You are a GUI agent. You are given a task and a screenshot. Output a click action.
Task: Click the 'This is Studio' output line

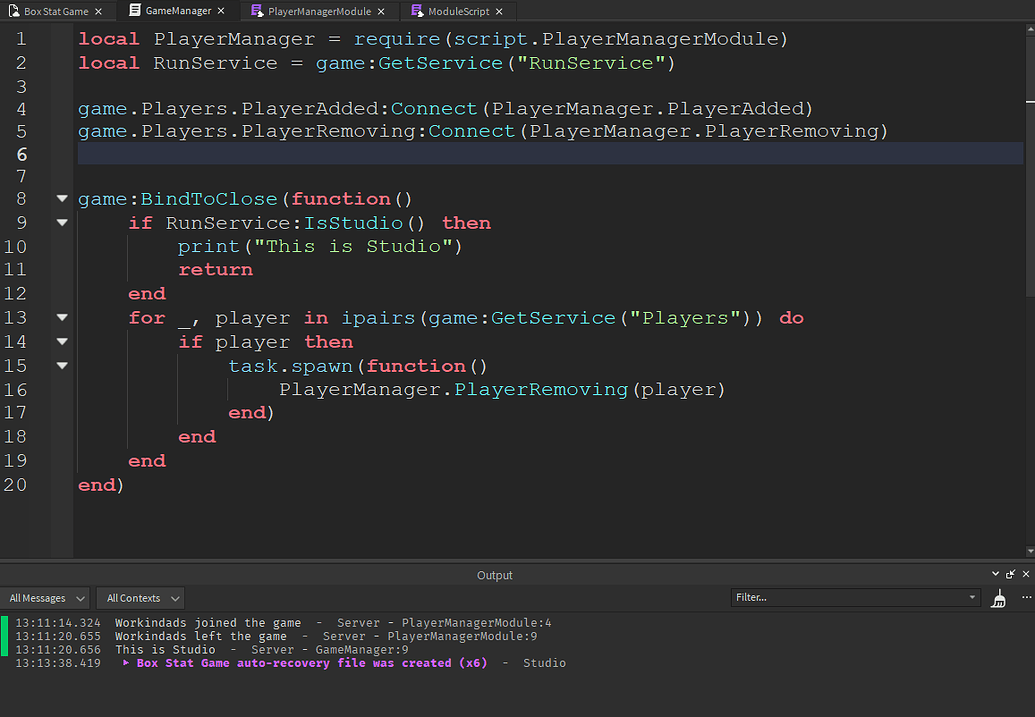click(x=165, y=650)
